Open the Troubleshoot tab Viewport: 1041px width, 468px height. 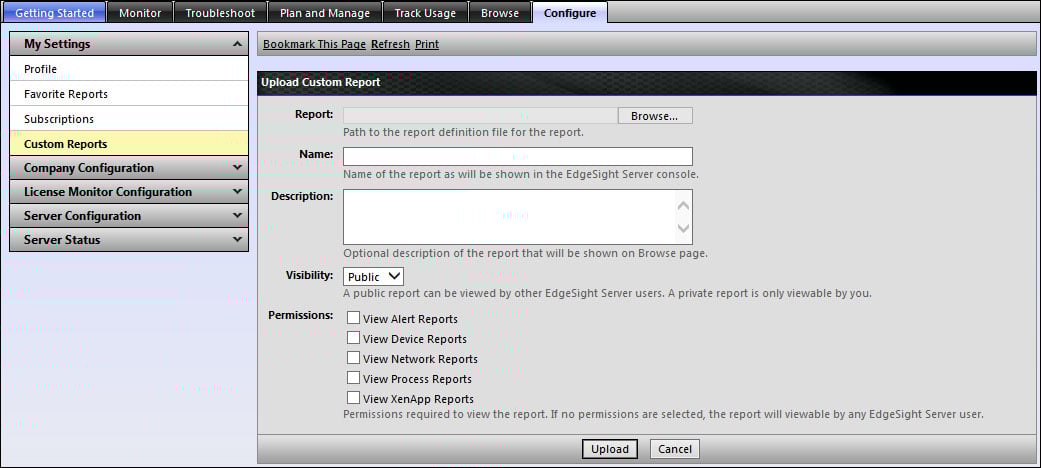click(x=220, y=13)
